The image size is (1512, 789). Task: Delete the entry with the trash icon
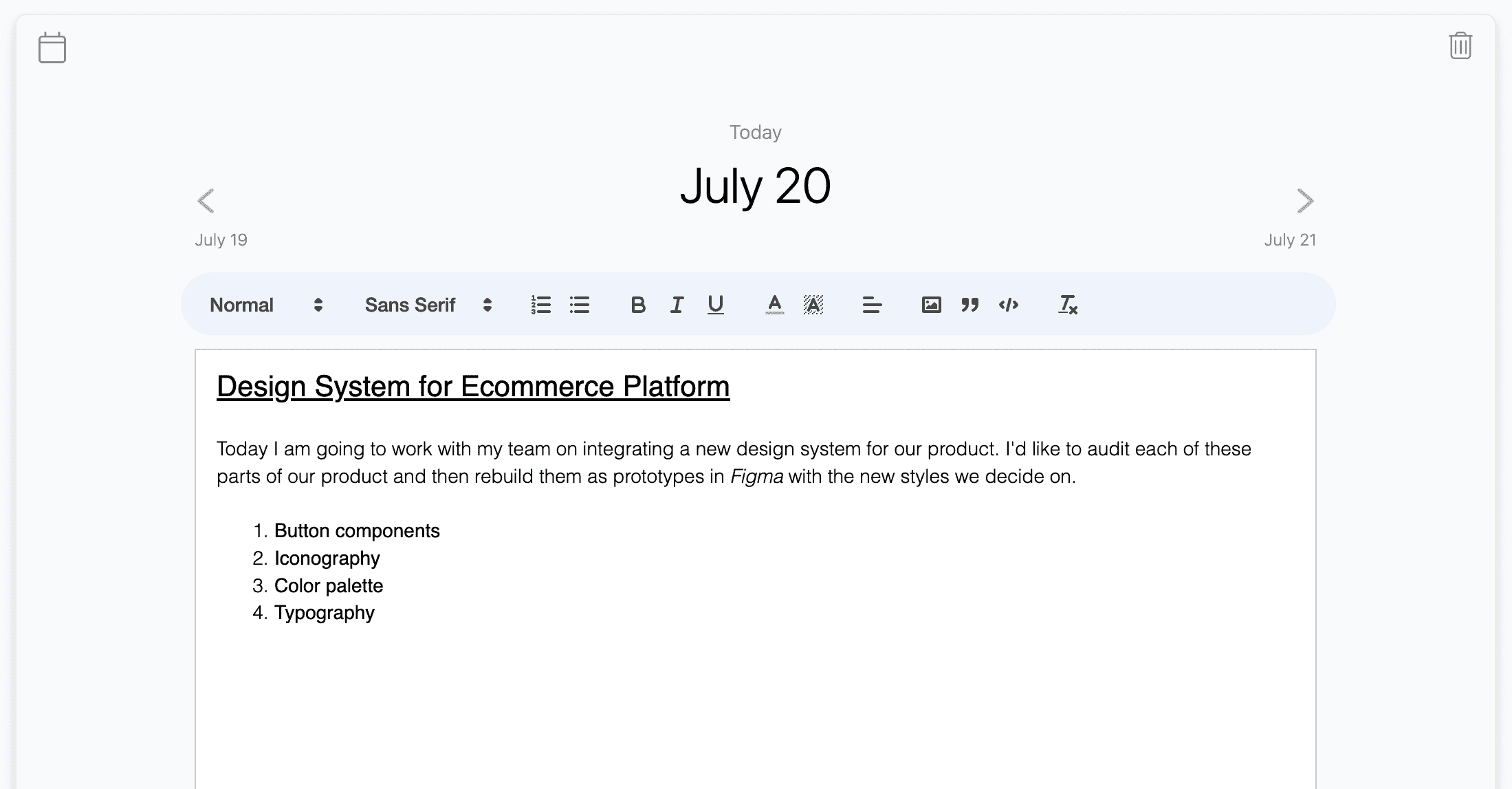click(x=1460, y=47)
